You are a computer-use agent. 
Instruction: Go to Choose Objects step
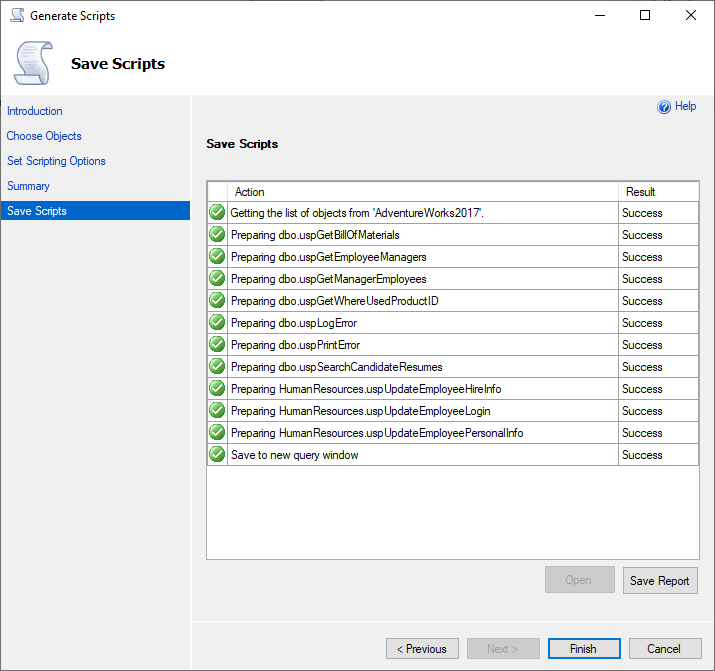pos(44,136)
